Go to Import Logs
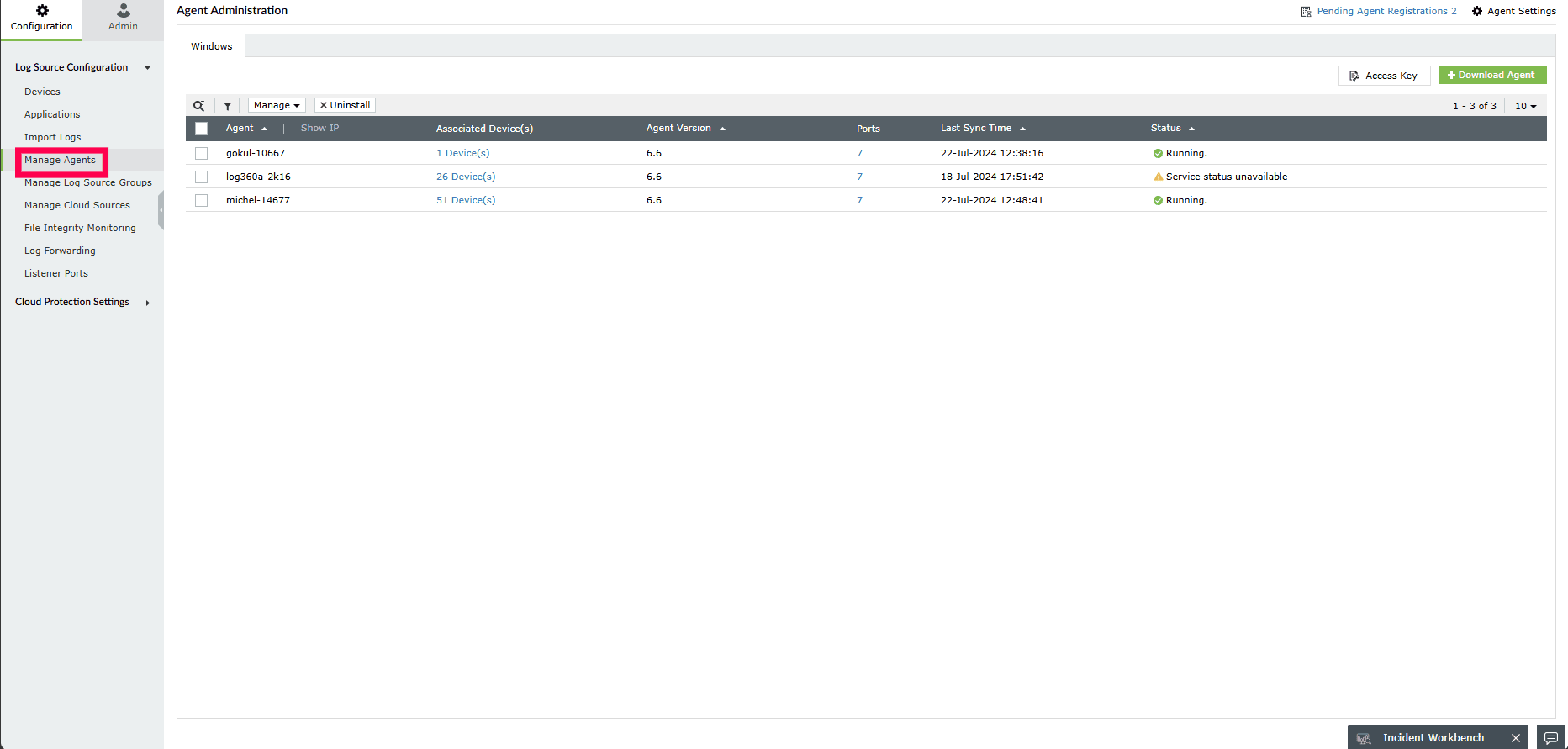The width and height of the screenshot is (1568, 749). click(x=52, y=137)
